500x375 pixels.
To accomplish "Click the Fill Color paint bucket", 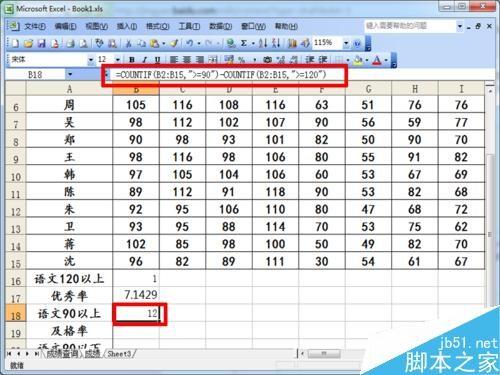I will click(358, 60).
